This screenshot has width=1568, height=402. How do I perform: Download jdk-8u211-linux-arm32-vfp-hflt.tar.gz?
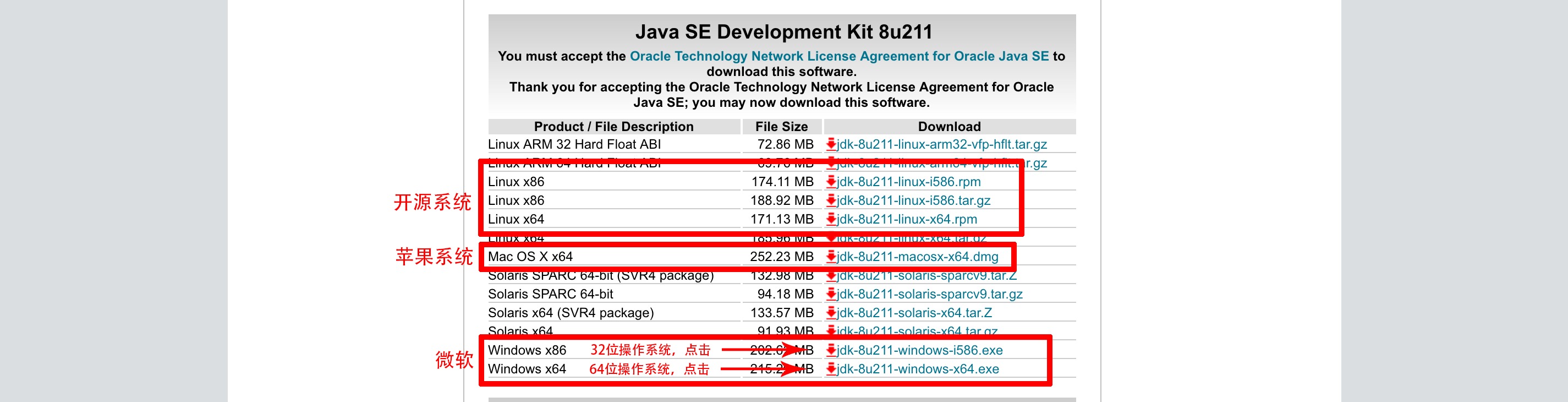pyautogui.click(x=941, y=144)
